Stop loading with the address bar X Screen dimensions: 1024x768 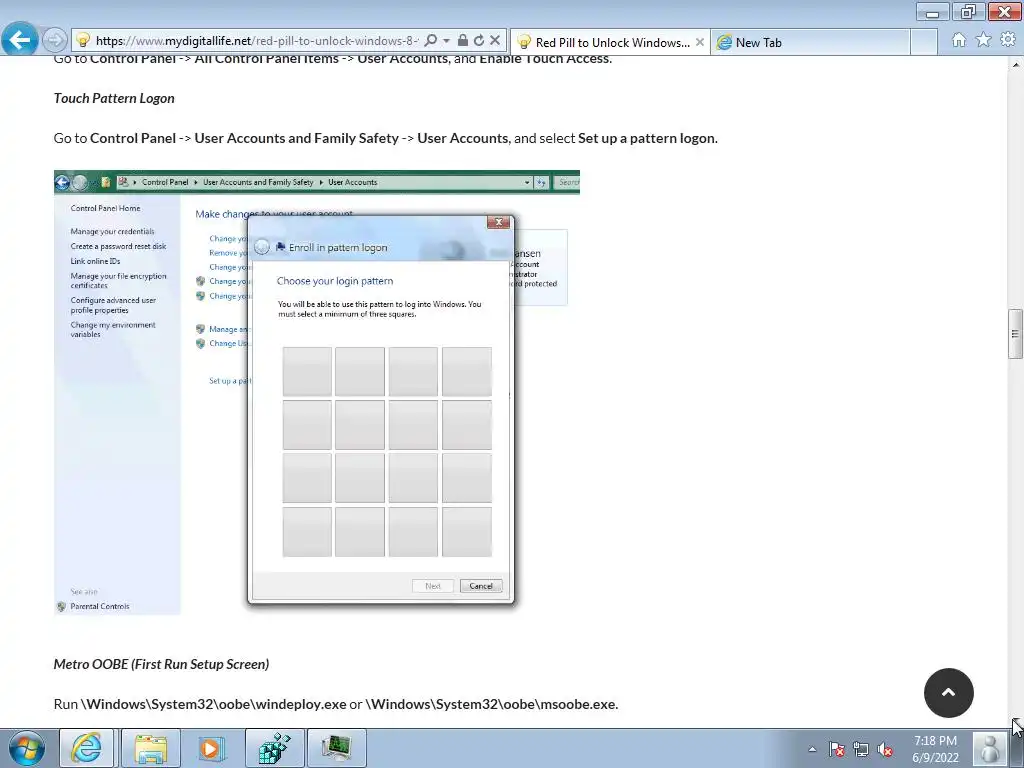[x=495, y=40]
